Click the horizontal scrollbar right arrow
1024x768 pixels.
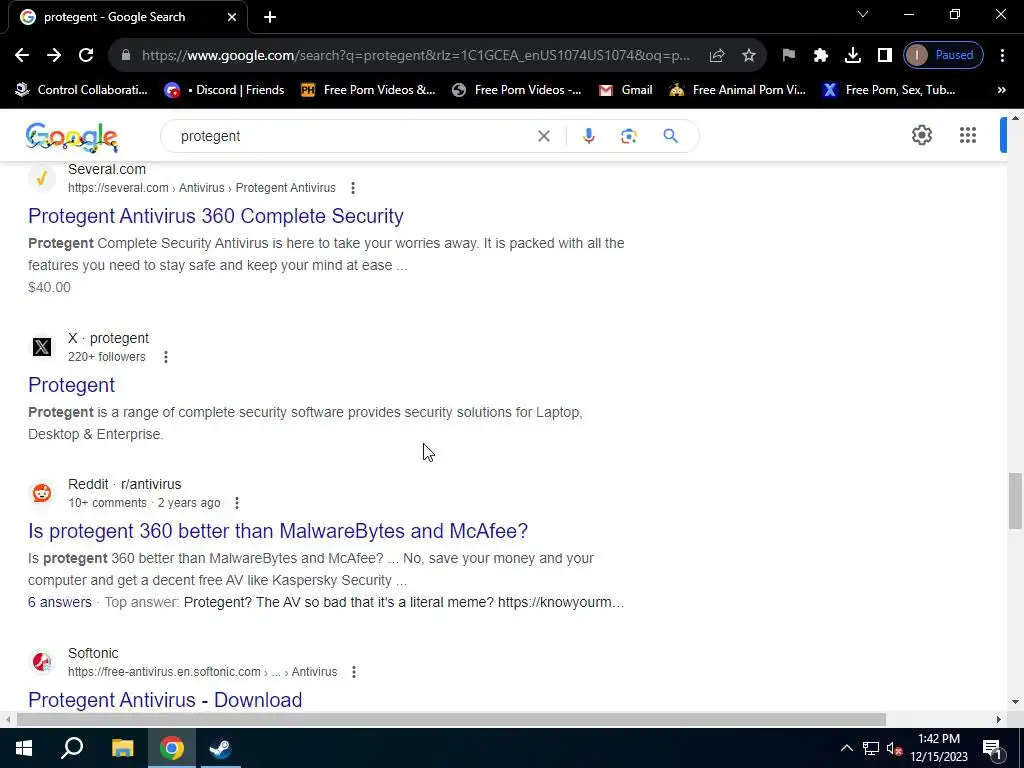[998, 720]
